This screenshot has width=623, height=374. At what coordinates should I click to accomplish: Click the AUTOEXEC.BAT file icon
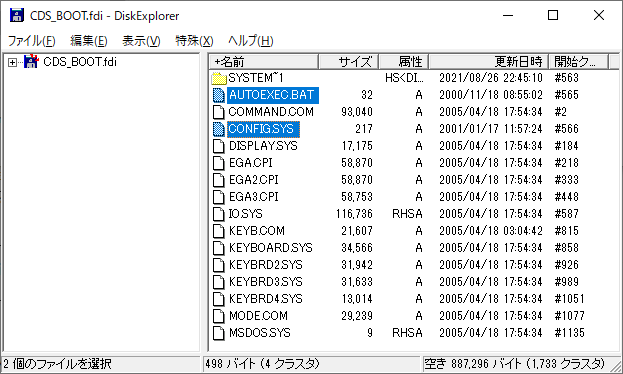(x=219, y=95)
